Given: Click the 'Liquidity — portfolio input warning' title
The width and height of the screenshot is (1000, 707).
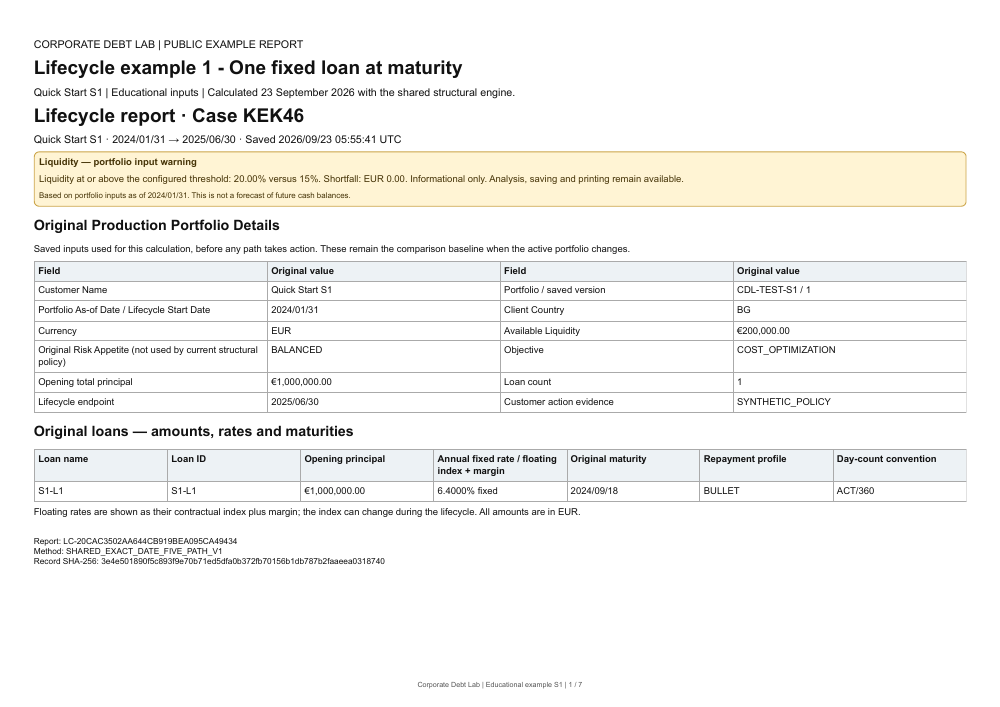Looking at the screenshot, I should (x=117, y=162).
